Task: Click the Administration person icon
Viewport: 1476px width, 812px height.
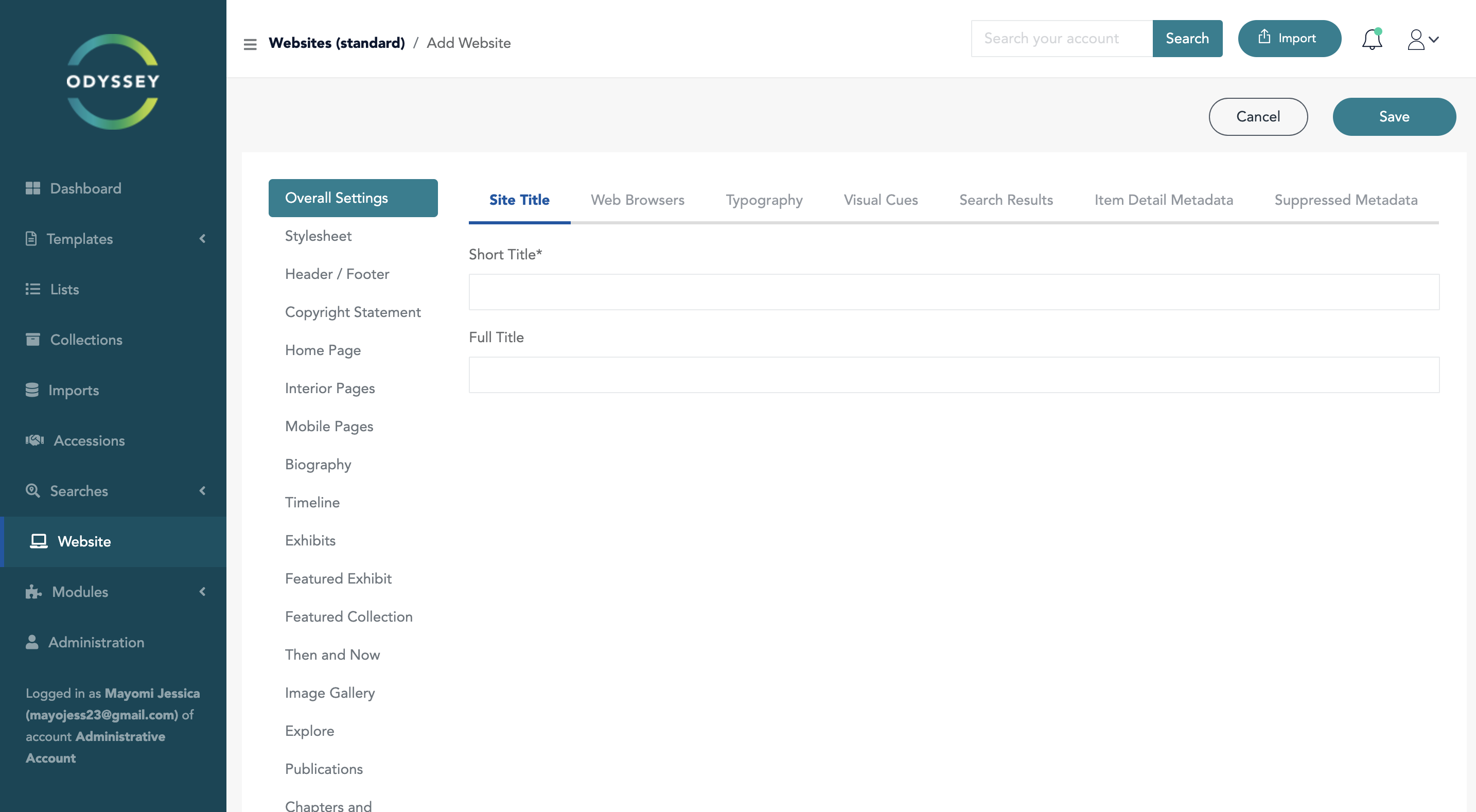Action: click(32, 642)
